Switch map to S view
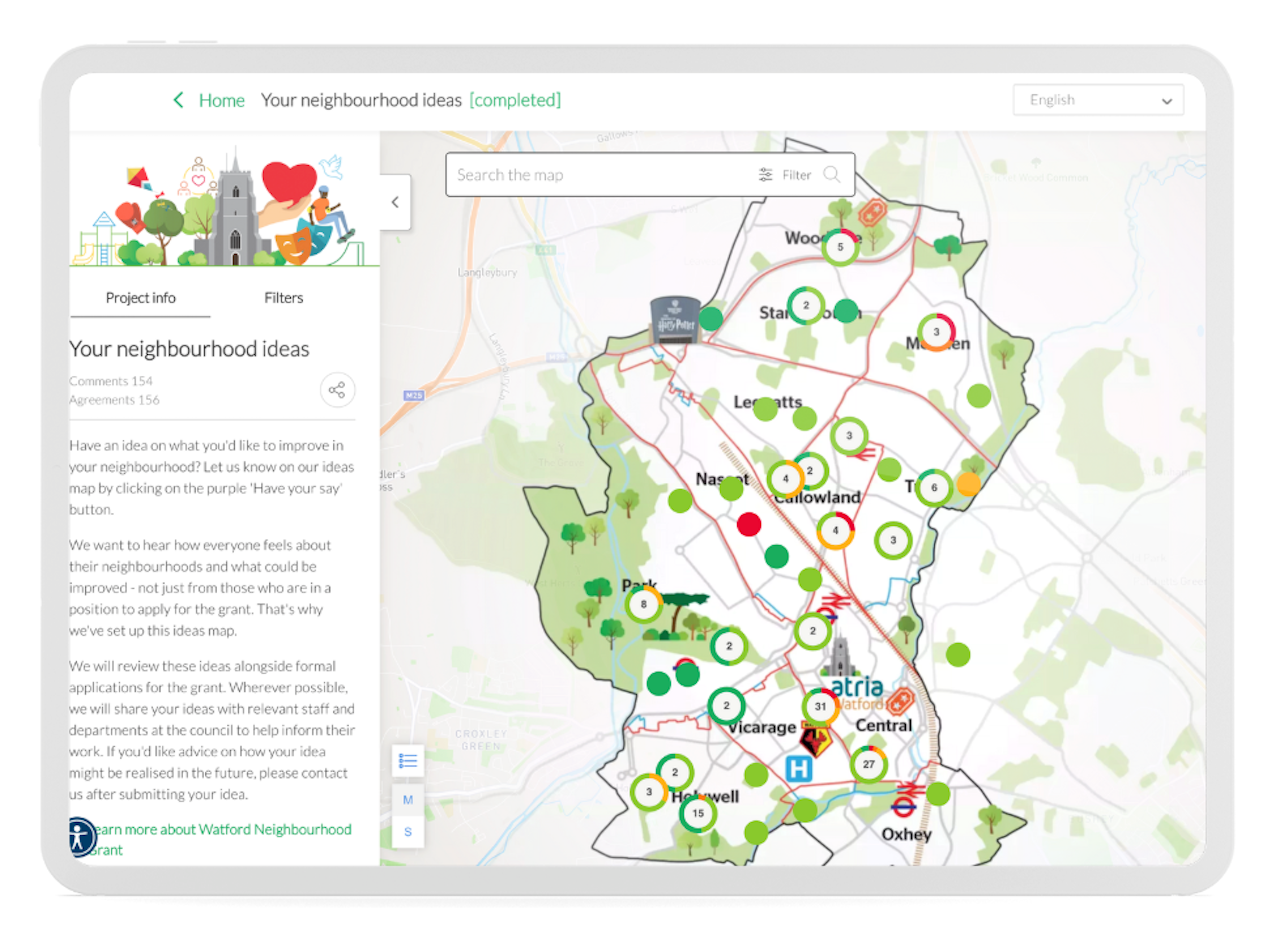 click(x=408, y=832)
